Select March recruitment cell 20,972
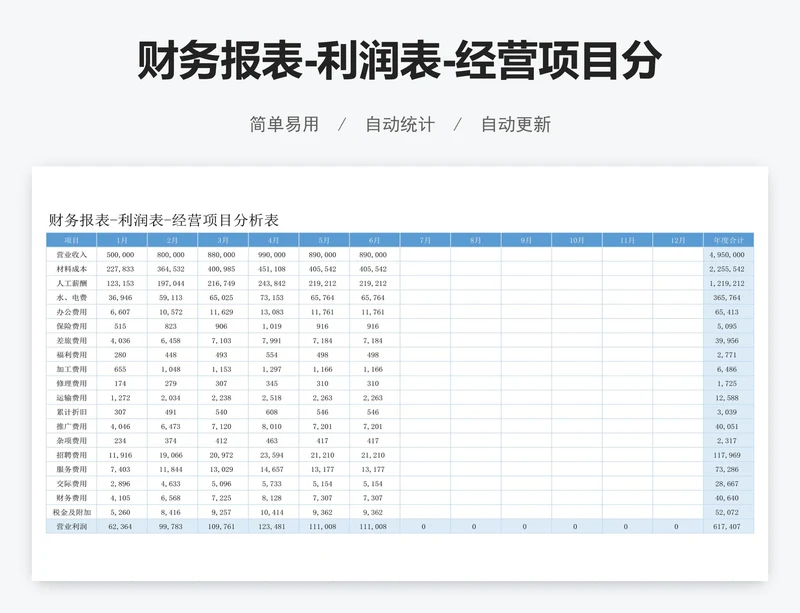Screen dimensions: 800x613 [x=221, y=455]
